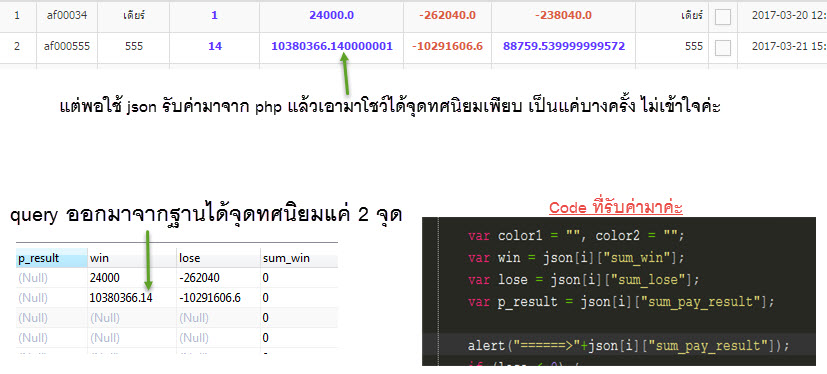This screenshot has width=827, height=374.
Task: Click the value -238040.0 in row 1
Action: pos(563,16)
